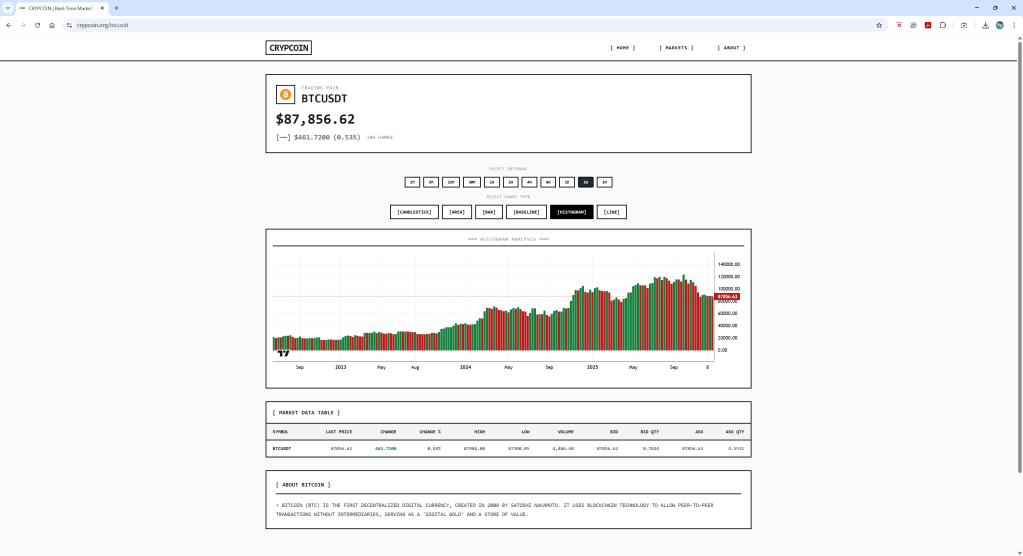This screenshot has width=1023, height=556.
Task: View site information in address bar
Action: (x=69, y=25)
